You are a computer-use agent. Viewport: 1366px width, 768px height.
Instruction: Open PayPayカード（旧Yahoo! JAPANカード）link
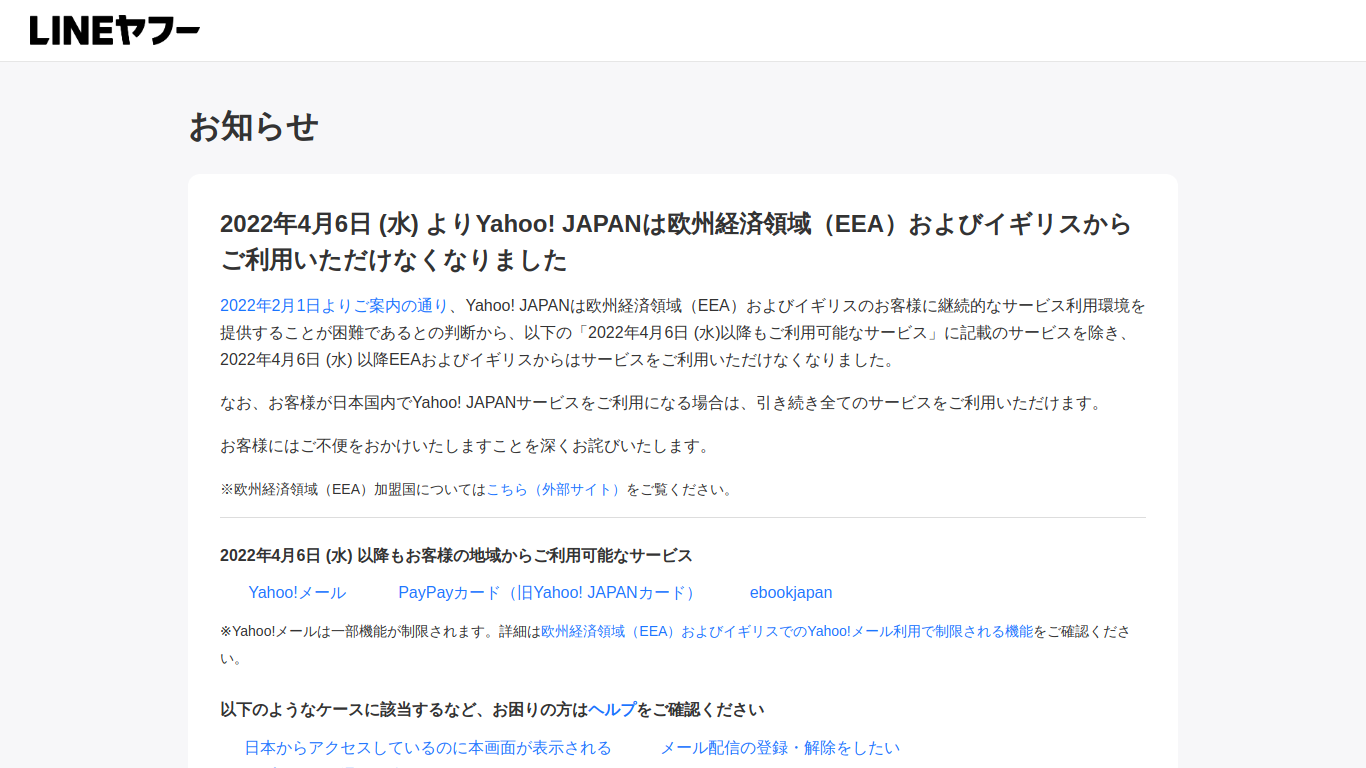pyautogui.click(x=548, y=593)
